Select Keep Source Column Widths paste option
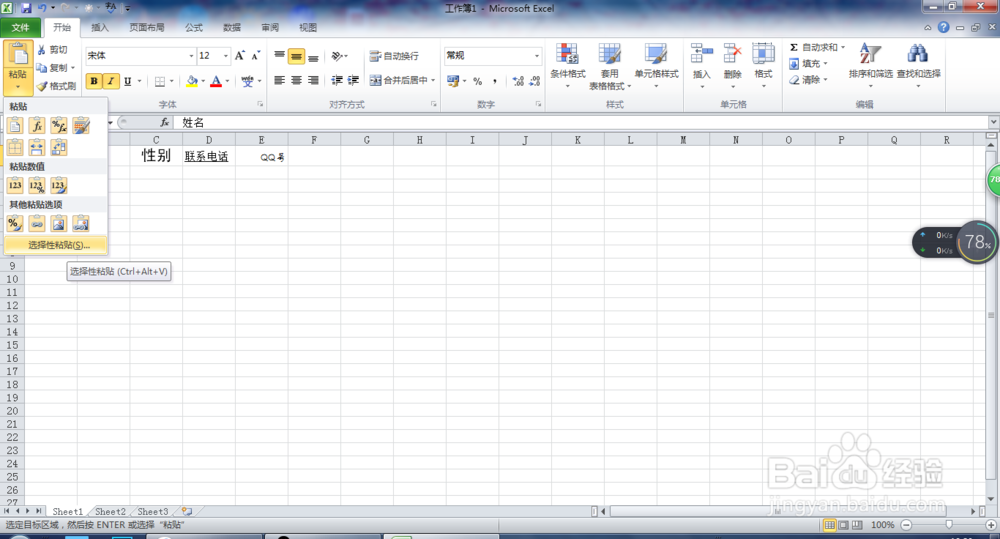Image resolution: width=1000 pixels, height=539 pixels. coord(37,147)
